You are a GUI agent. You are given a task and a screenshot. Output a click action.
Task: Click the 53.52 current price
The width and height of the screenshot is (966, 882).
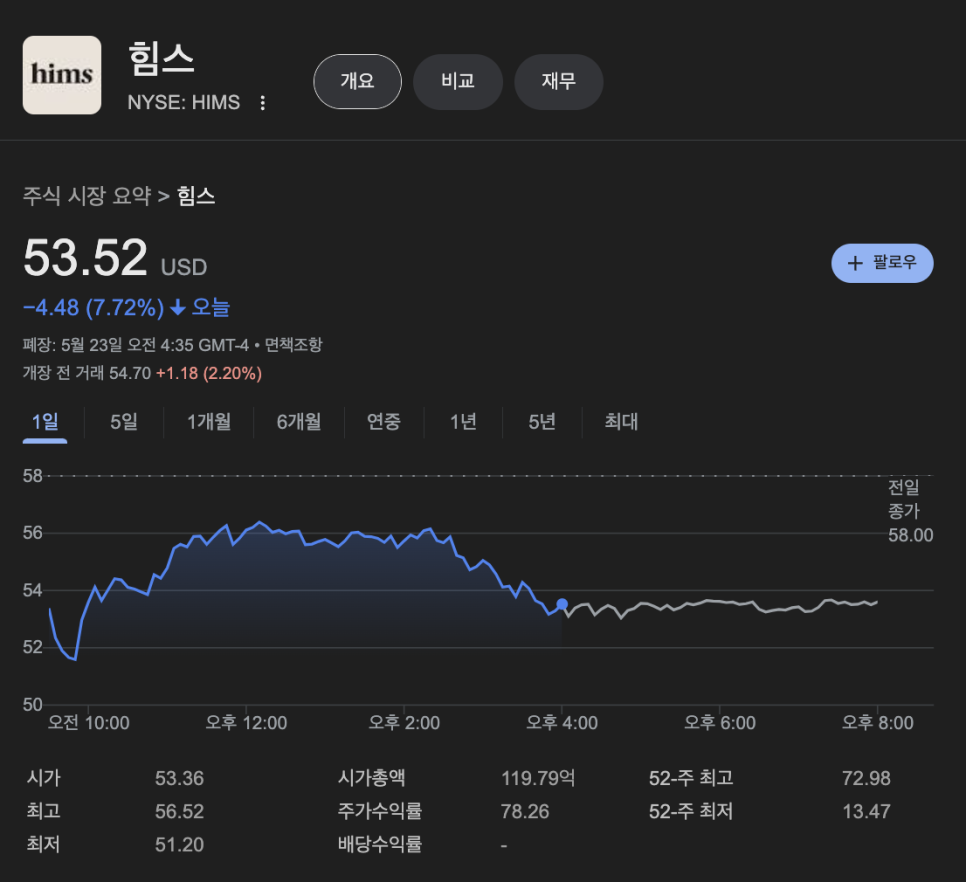pos(85,257)
